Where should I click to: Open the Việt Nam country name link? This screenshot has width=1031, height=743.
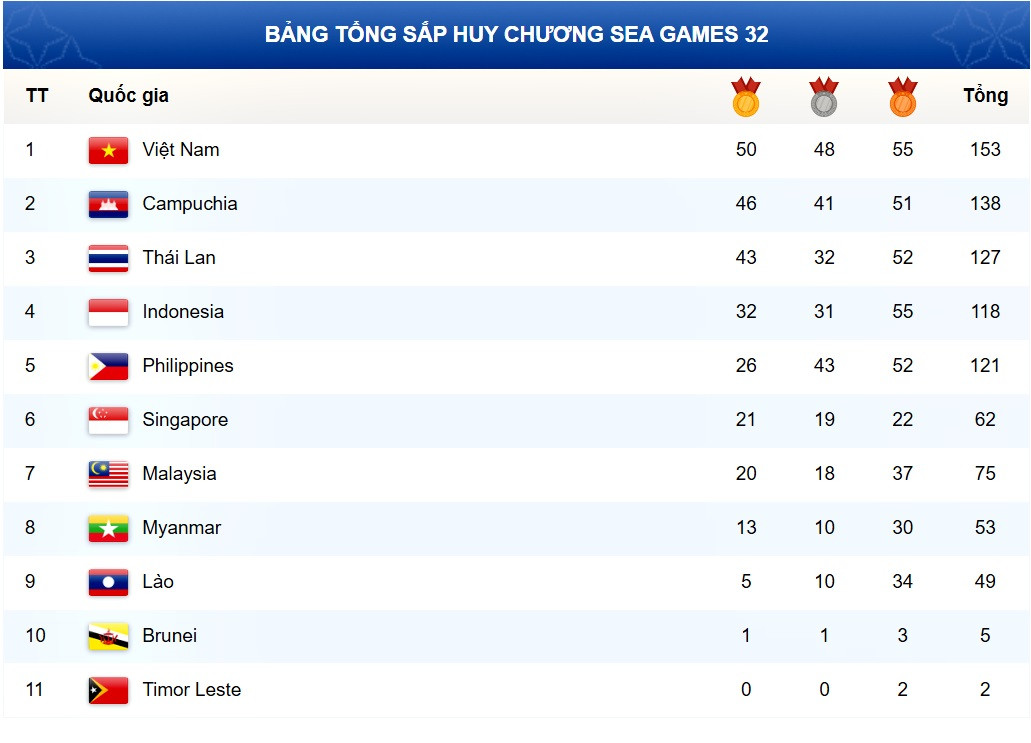coord(181,150)
